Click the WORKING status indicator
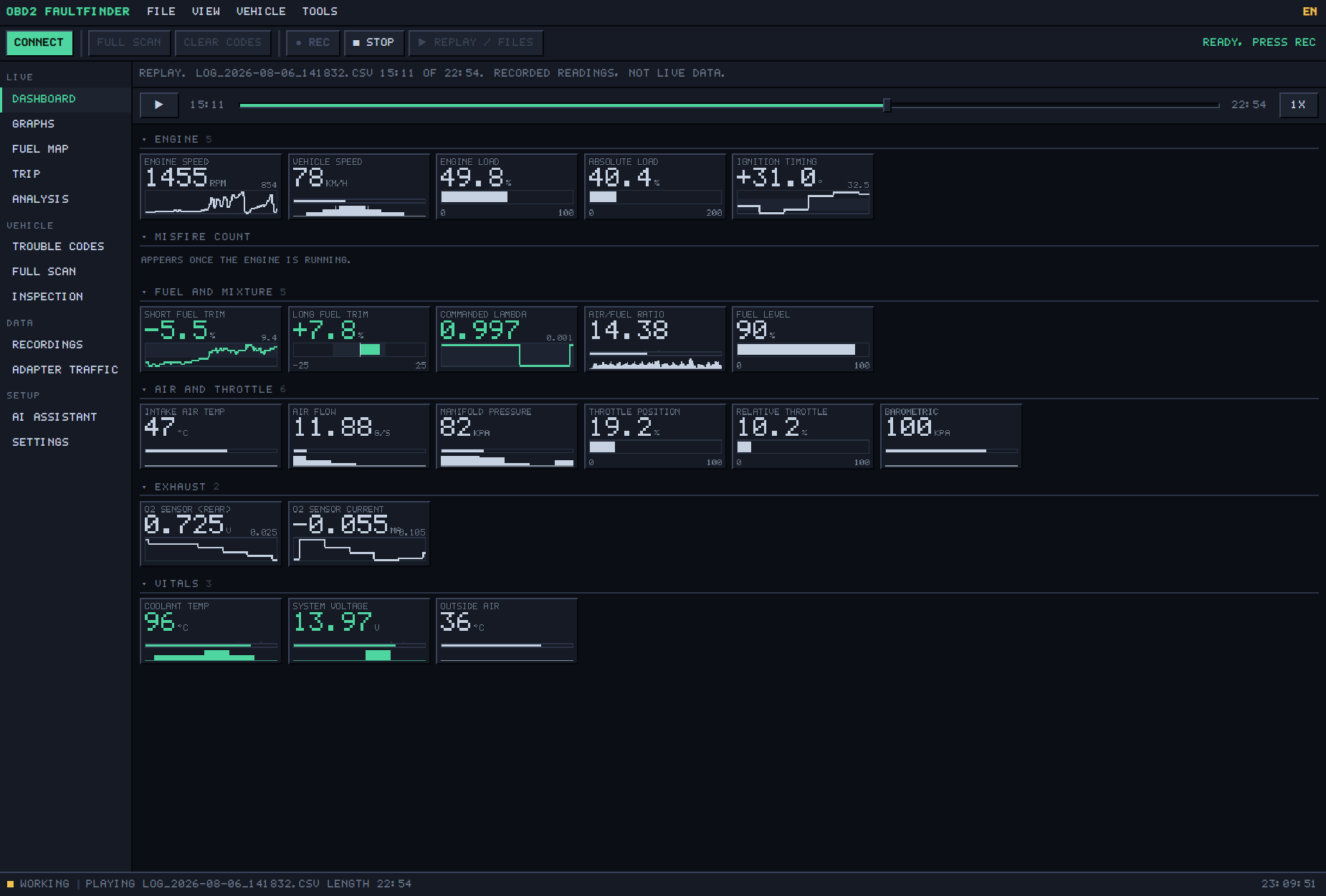This screenshot has height=896, width=1326. 39,884
